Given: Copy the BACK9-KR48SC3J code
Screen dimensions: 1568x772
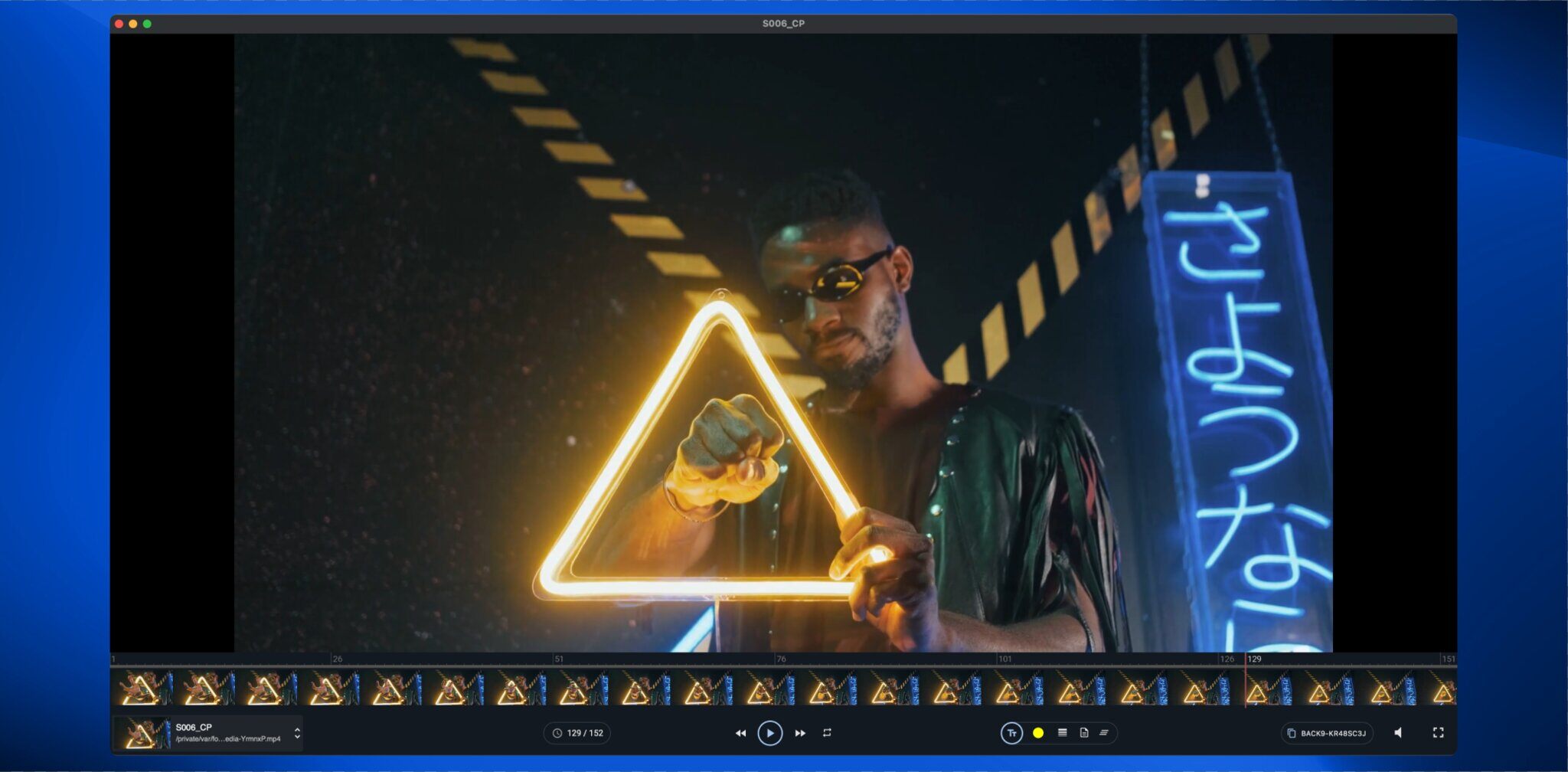Looking at the screenshot, I should pyautogui.click(x=1327, y=733).
